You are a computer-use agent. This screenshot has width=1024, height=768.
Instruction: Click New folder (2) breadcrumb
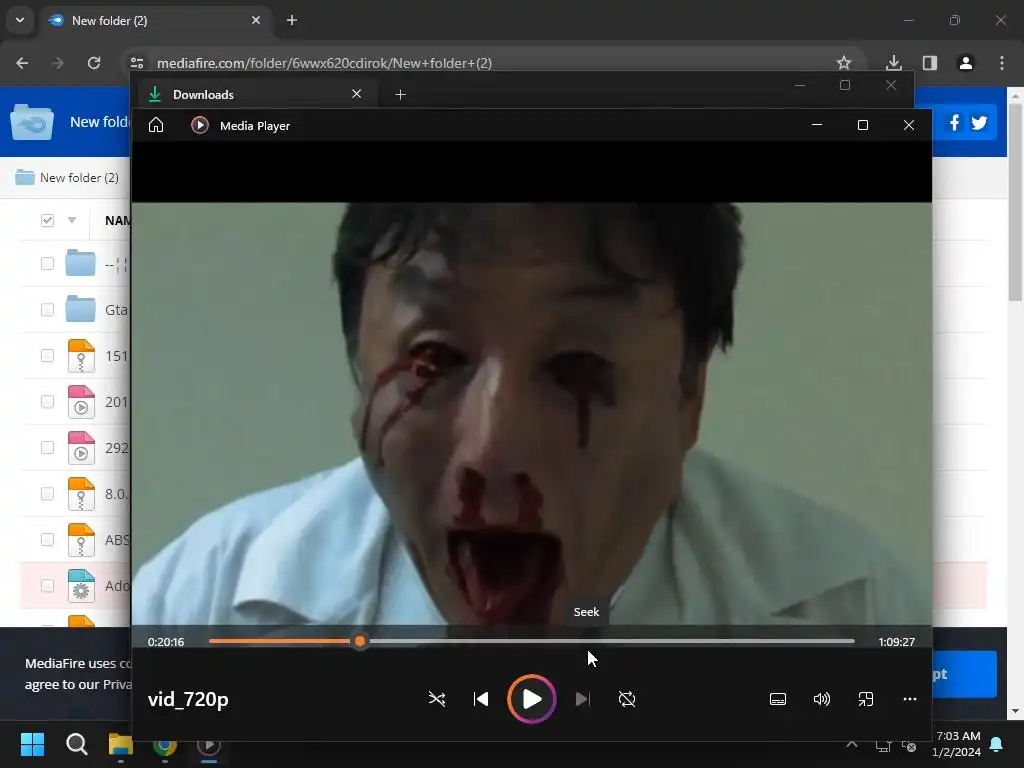79,178
